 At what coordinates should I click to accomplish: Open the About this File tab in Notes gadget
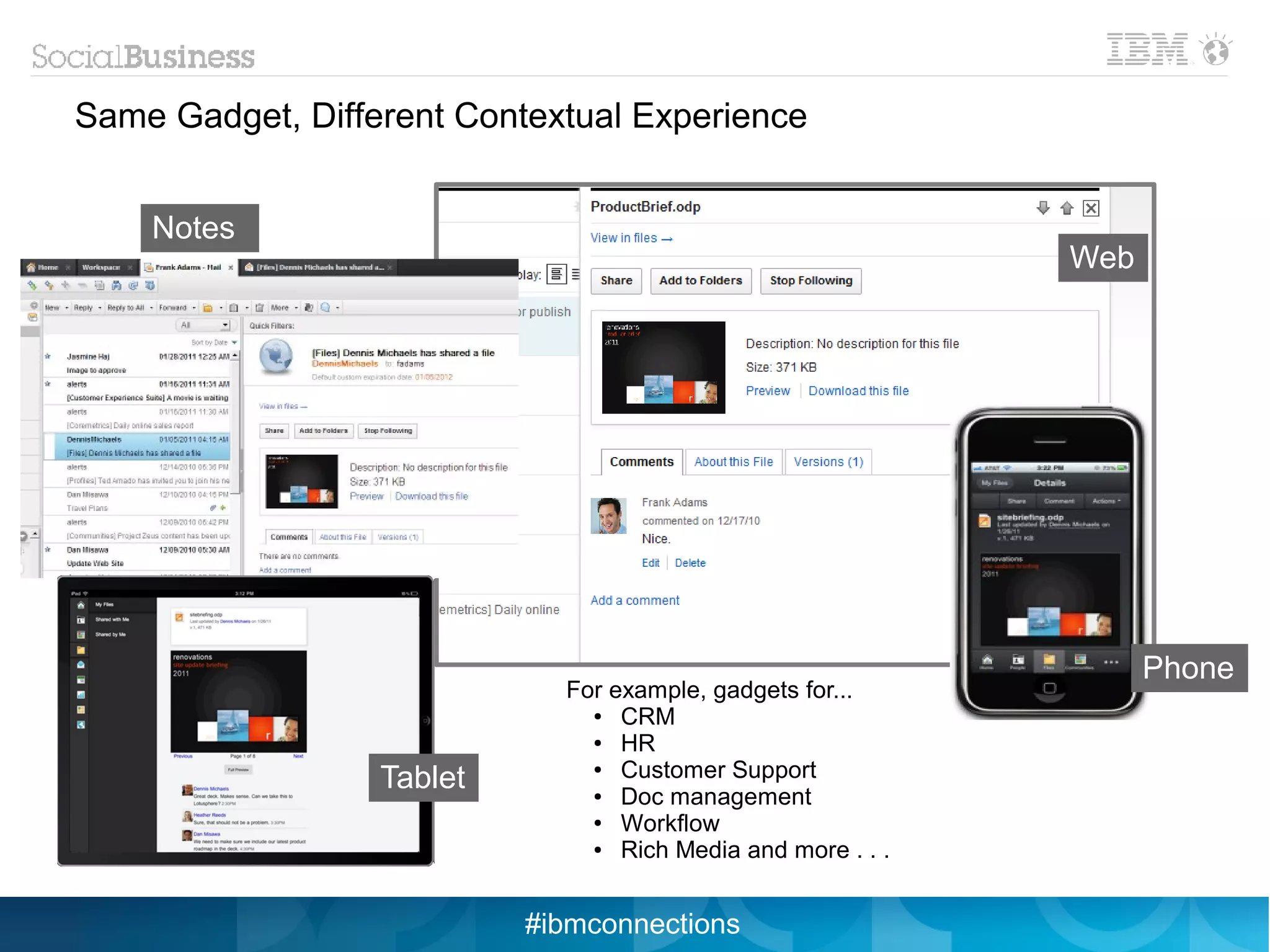(x=342, y=537)
